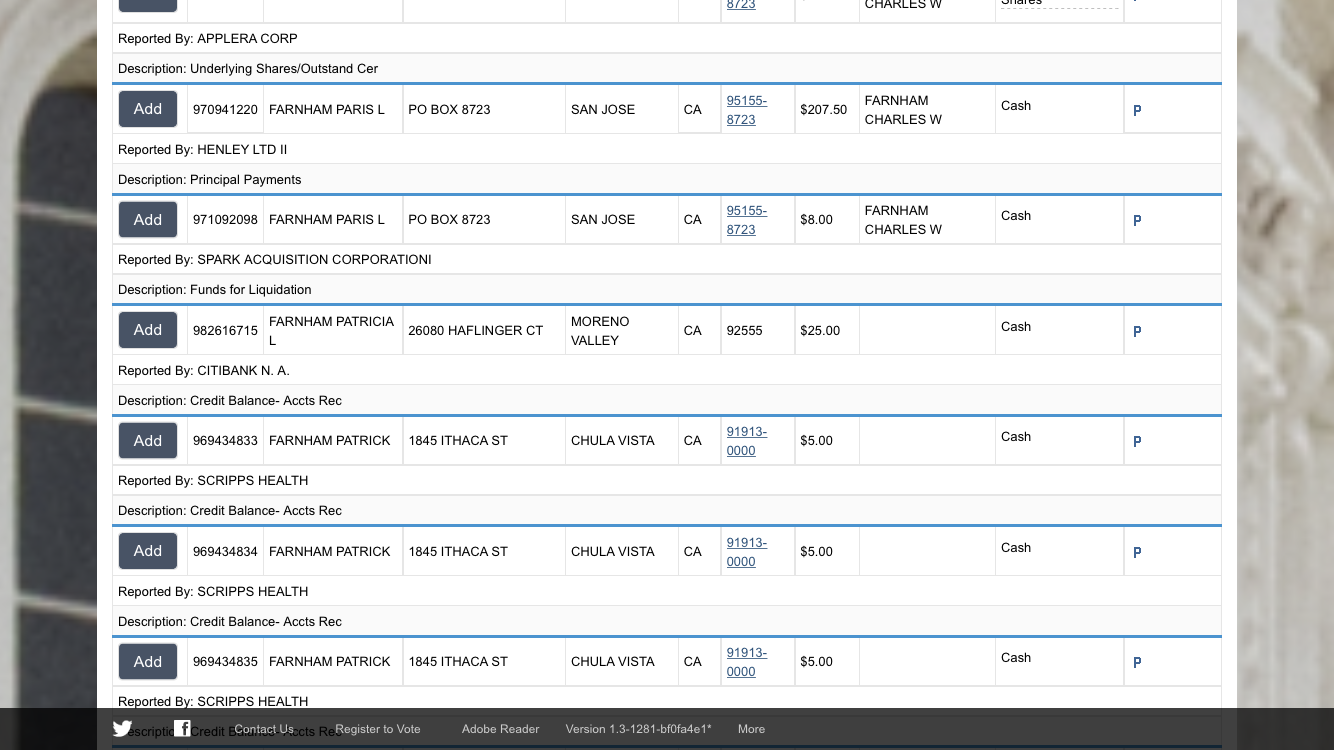This screenshot has width=1334, height=750.
Task: Open the P icon for property 982616715
Action: click(1137, 332)
